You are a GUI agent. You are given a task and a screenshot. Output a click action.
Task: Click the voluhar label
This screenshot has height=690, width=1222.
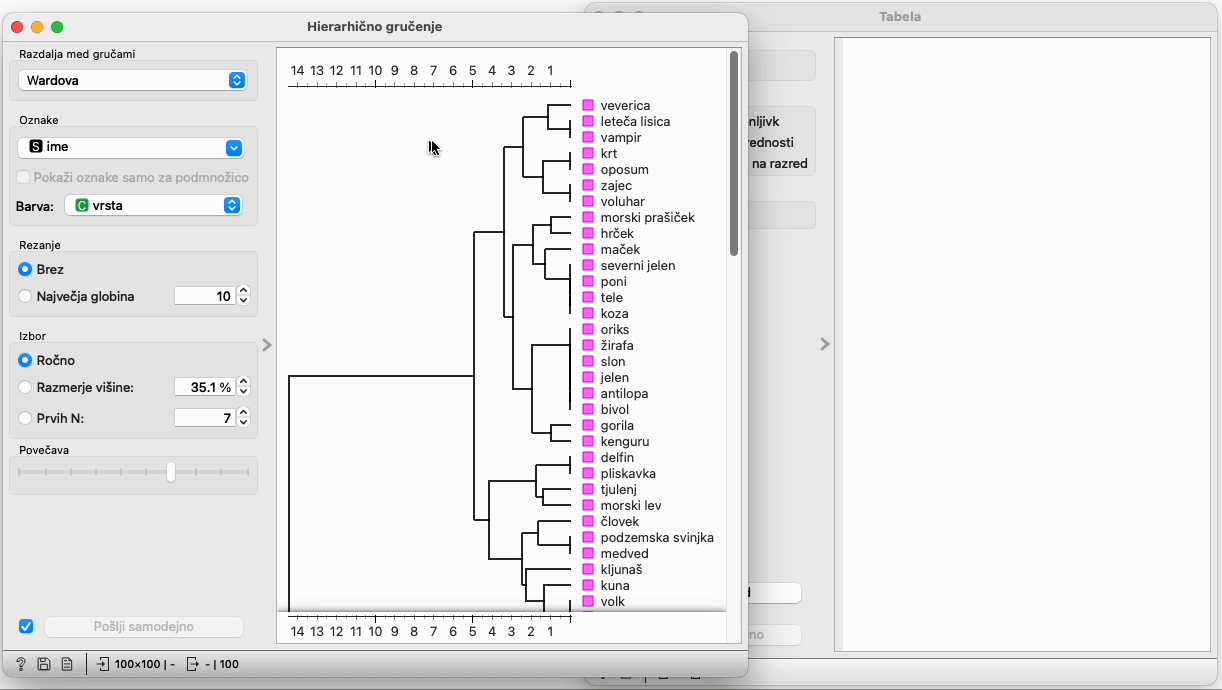coord(623,201)
